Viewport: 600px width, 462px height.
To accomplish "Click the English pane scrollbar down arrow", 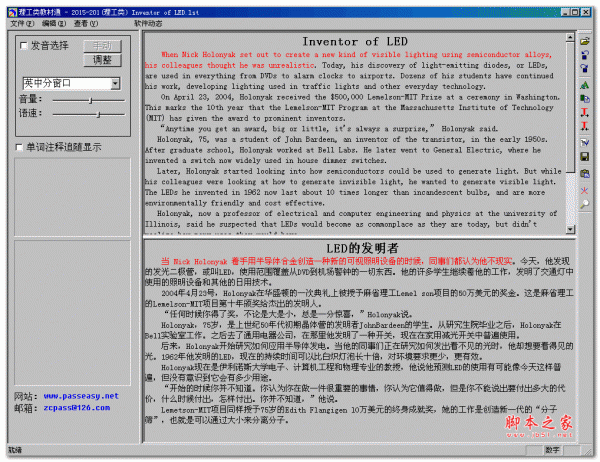I will pos(570,229).
